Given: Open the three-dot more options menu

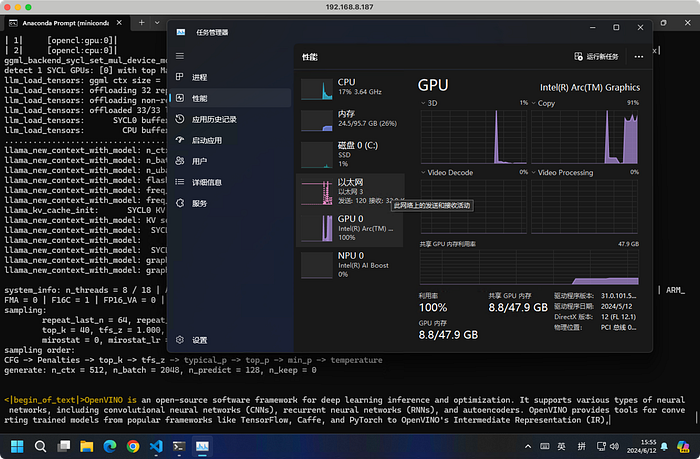Looking at the screenshot, I should (x=639, y=57).
